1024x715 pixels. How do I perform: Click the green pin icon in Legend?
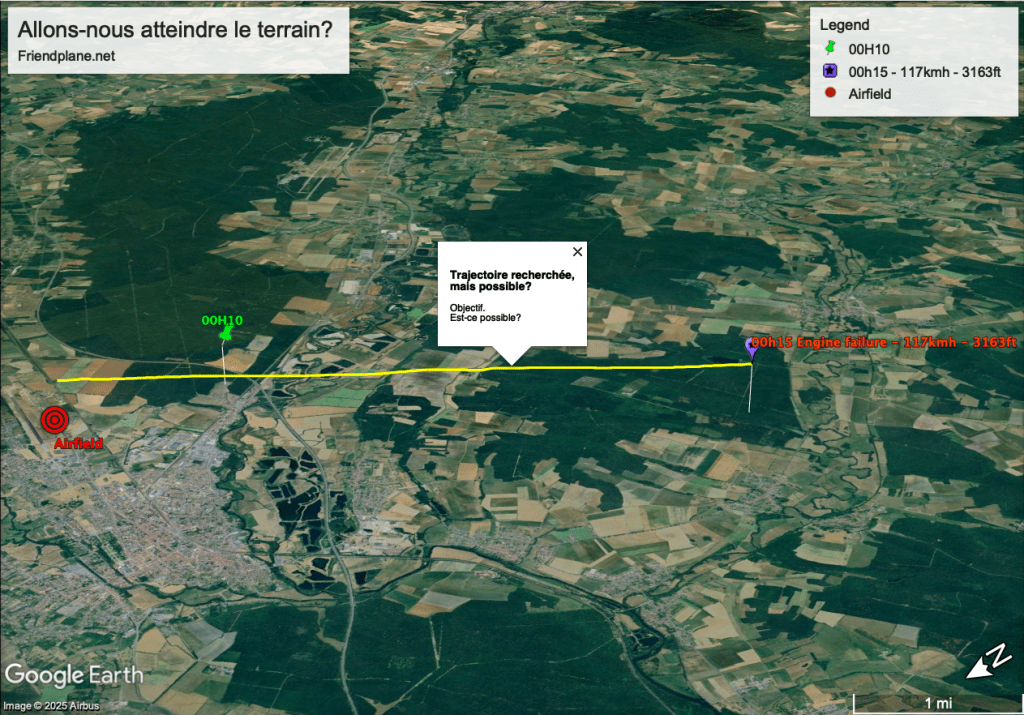(x=829, y=48)
